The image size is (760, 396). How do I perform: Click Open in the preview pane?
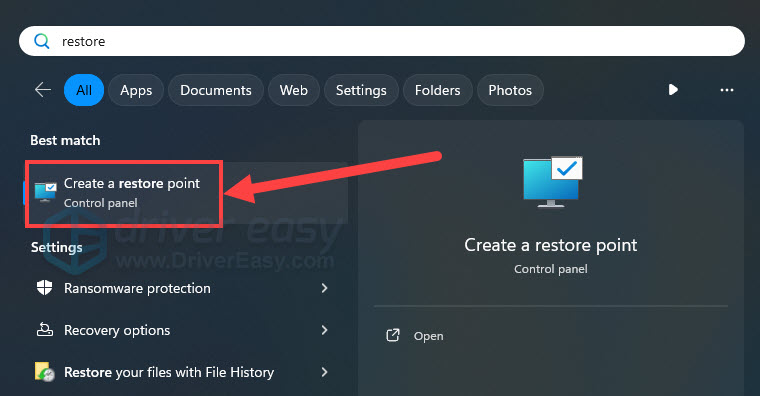click(x=428, y=336)
